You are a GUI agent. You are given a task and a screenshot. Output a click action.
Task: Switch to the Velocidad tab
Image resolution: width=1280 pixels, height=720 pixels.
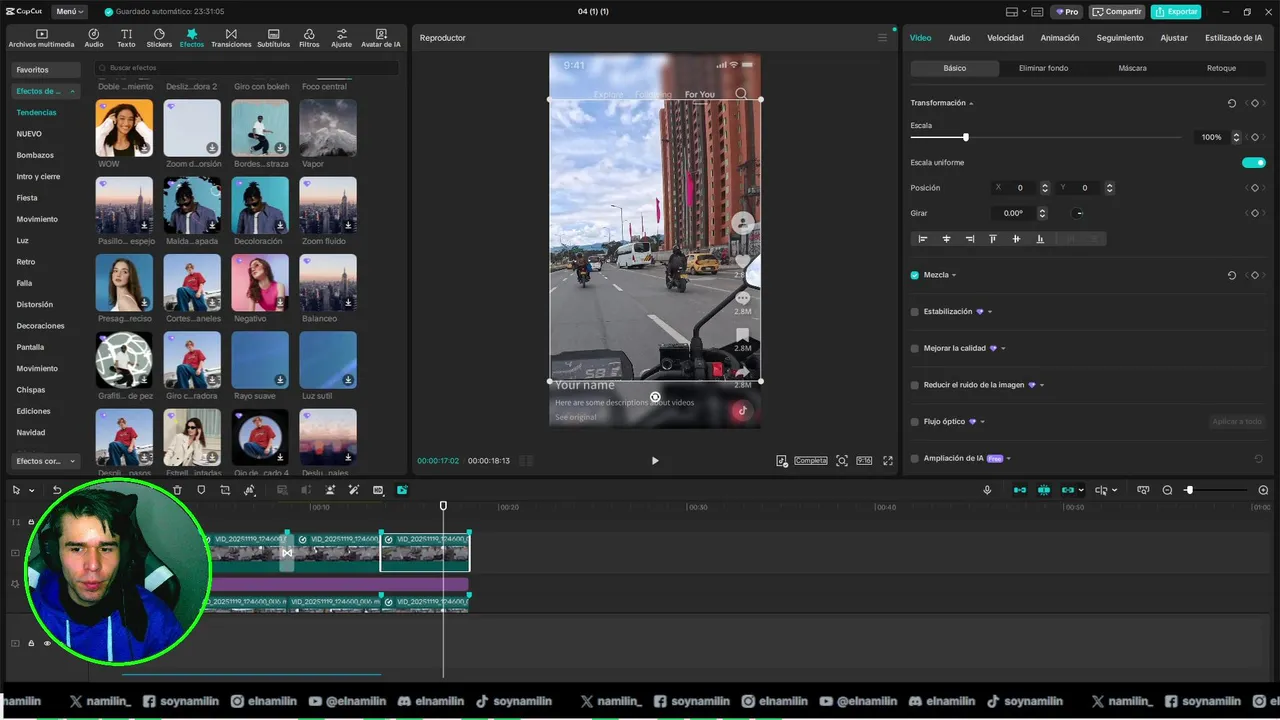click(1004, 38)
